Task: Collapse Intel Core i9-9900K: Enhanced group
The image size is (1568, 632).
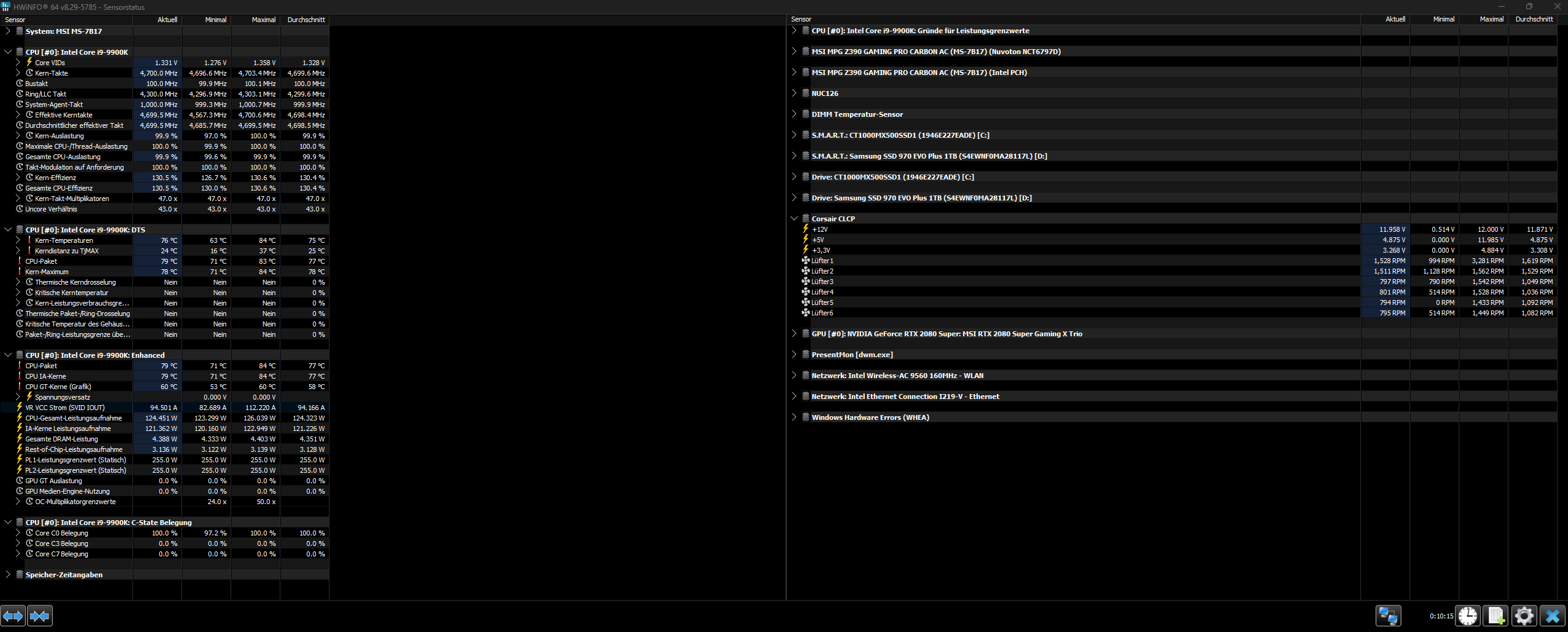Action: point(8,355)
